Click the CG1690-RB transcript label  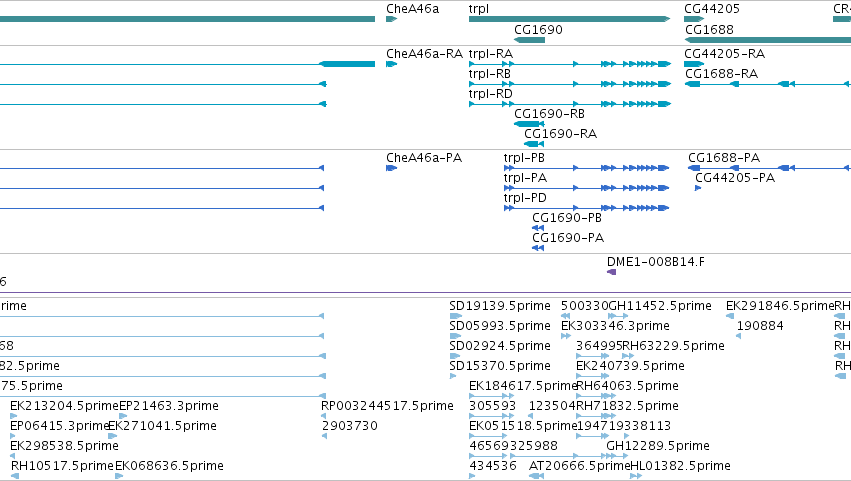(549, 114)
